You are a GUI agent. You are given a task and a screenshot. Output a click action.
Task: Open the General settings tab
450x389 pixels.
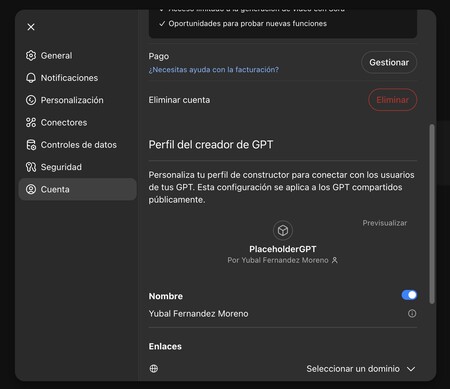click(77, 55)
